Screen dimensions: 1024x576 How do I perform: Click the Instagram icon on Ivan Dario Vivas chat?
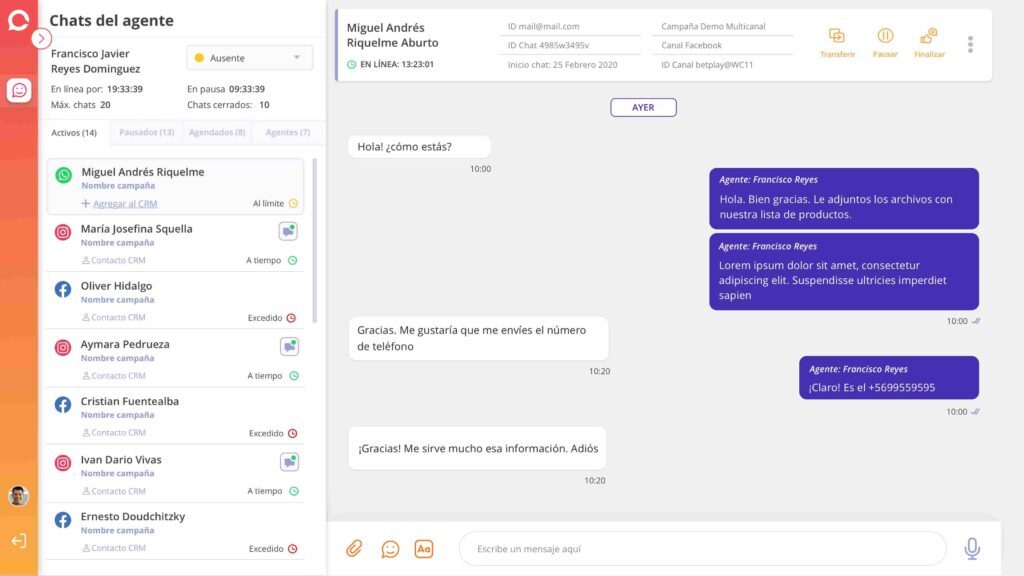[62, 462]
